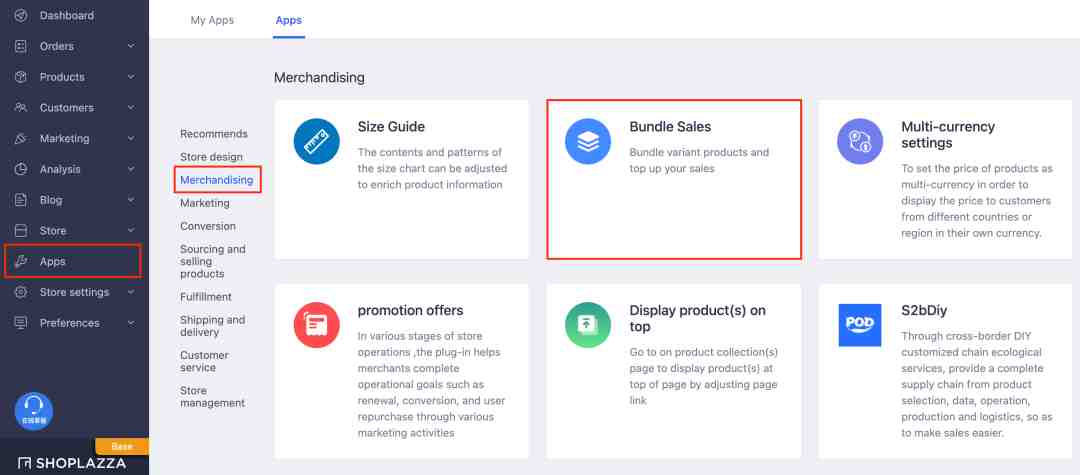This screenshot has width=1080, height=475.
Task: Click the promotion offers red icon
Action: tap(316, 325)
